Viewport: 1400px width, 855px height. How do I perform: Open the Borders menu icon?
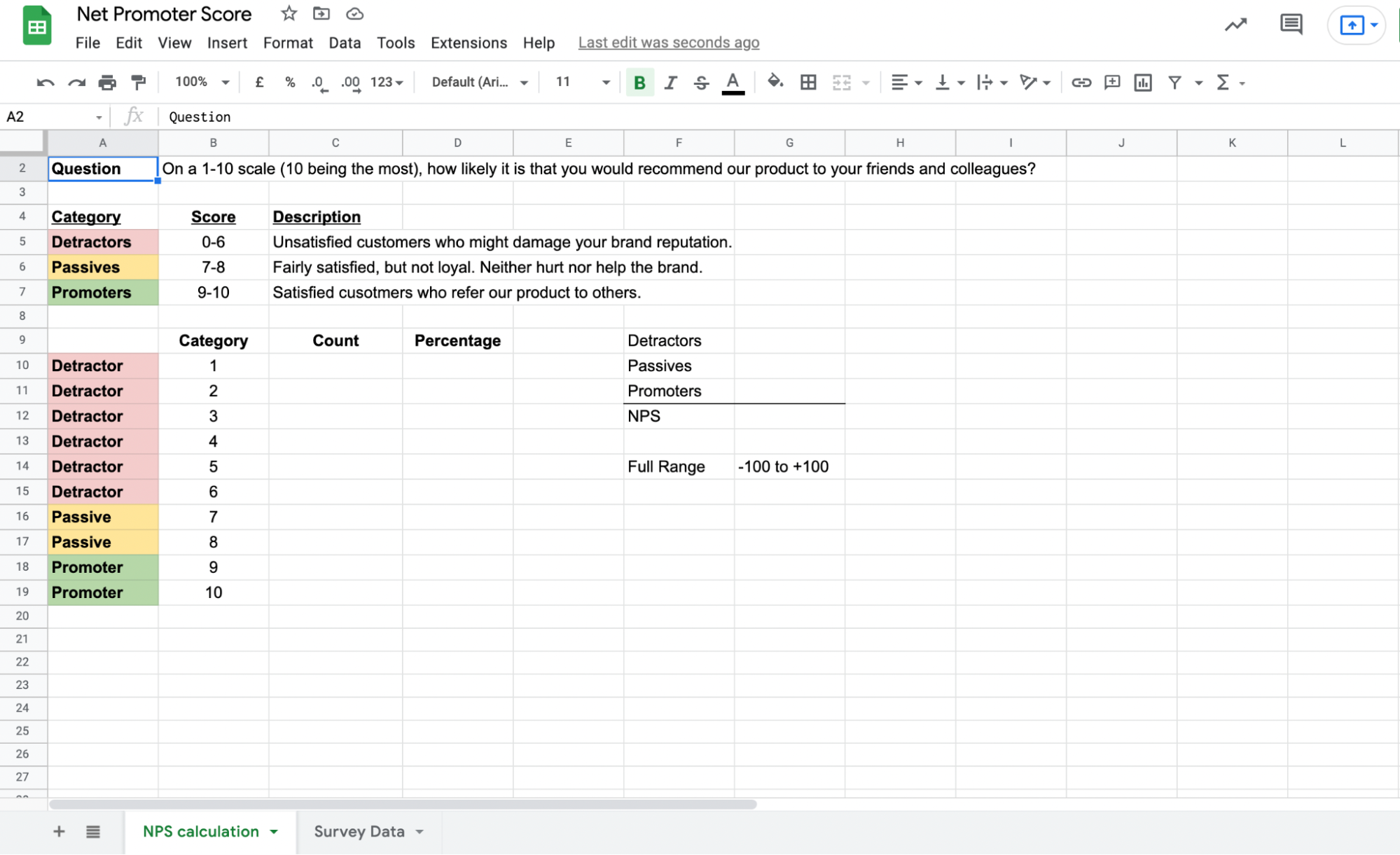point(808,82)
